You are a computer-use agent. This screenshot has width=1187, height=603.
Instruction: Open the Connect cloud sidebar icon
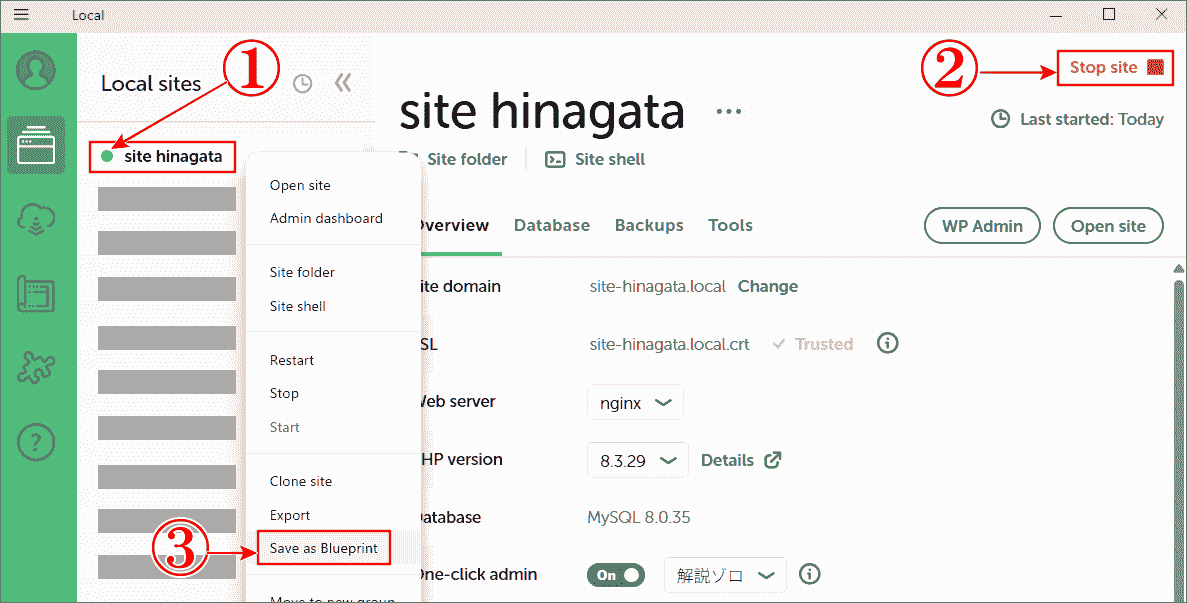tap(36, 219)
